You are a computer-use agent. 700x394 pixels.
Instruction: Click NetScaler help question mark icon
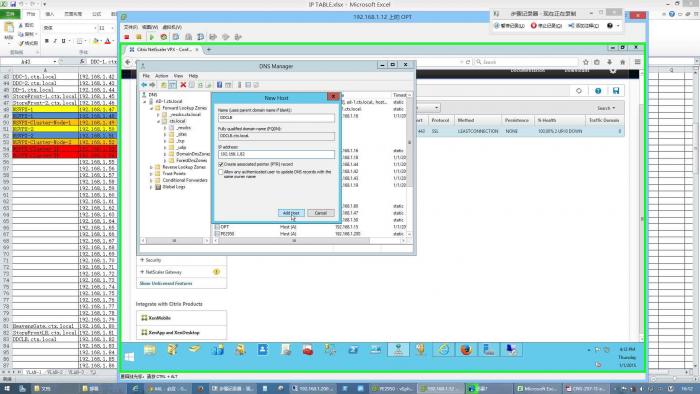(x=598, y=91)
